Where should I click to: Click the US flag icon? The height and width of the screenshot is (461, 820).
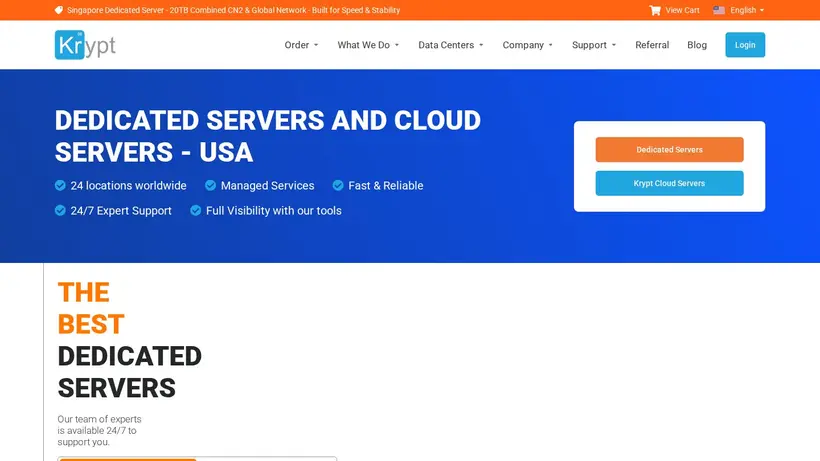(719, 10)
